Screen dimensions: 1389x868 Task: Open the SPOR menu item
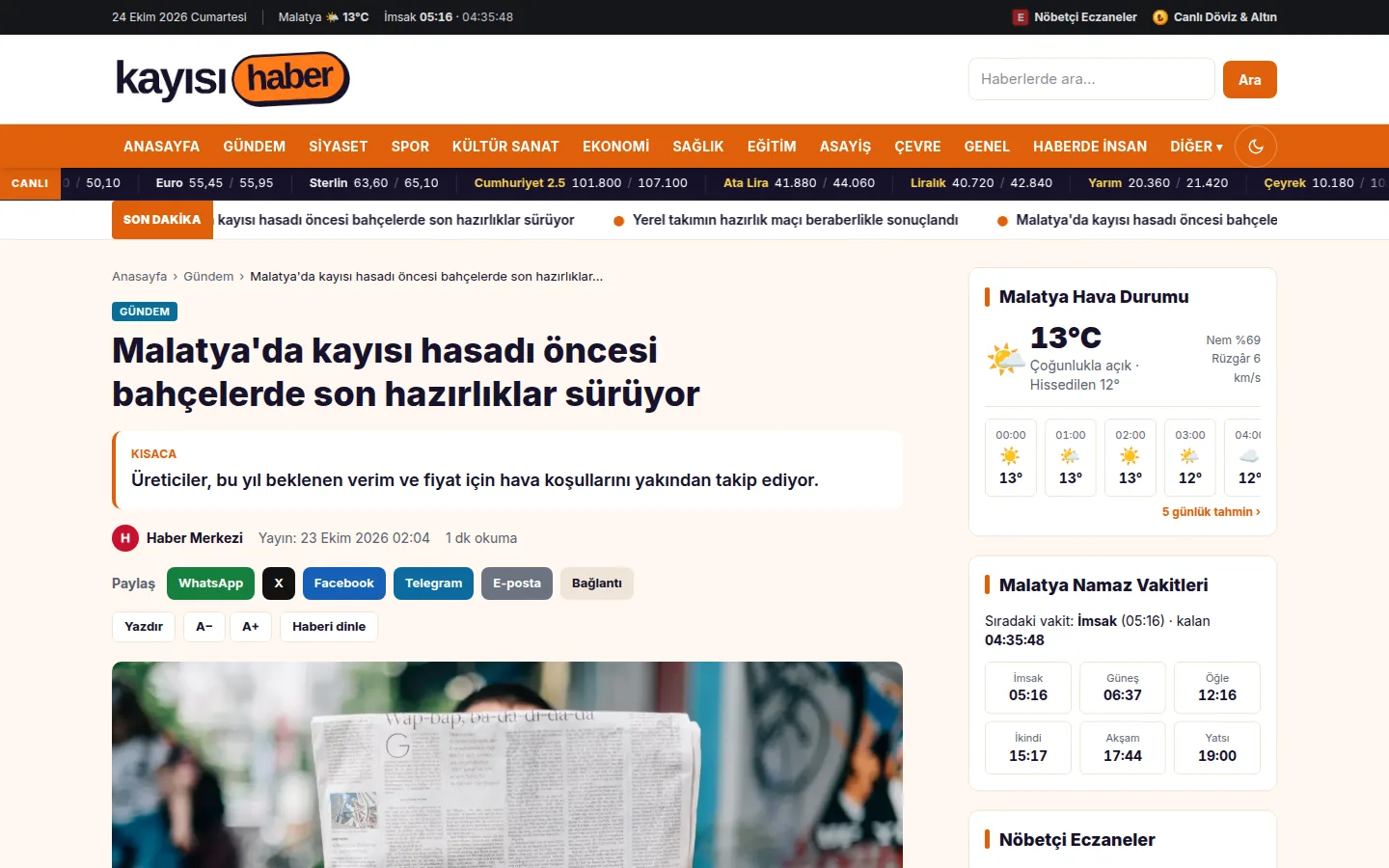tap(410, 147)
